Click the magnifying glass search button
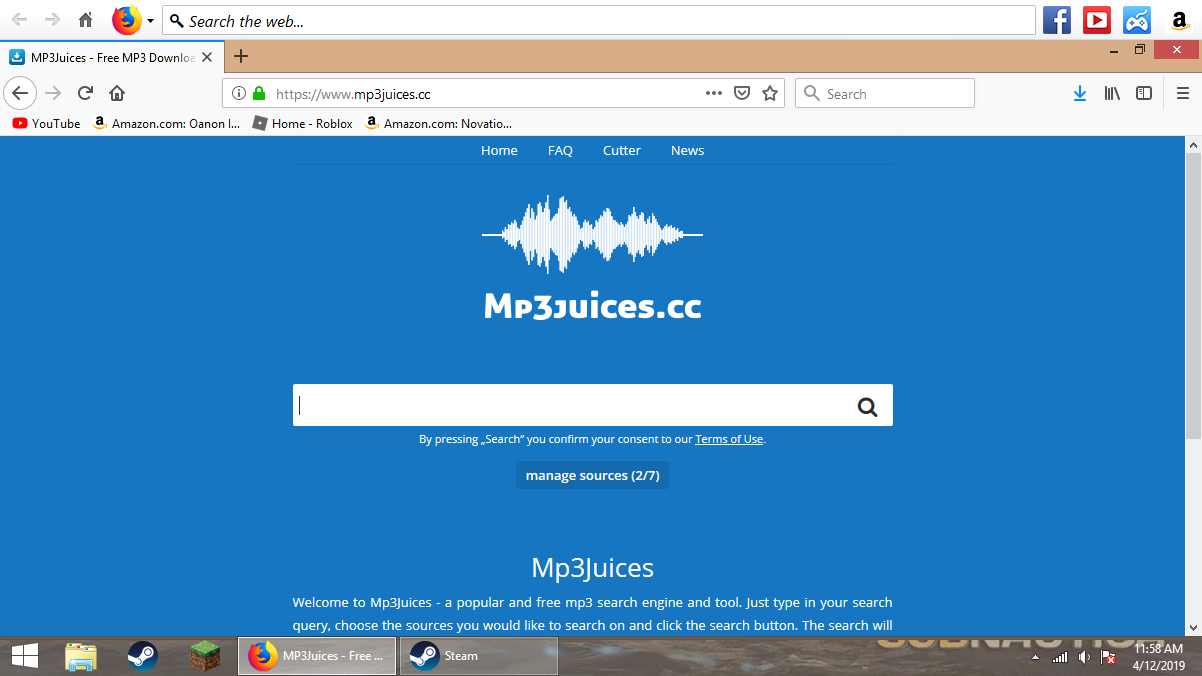1202x676 pixels. point(867,406)
